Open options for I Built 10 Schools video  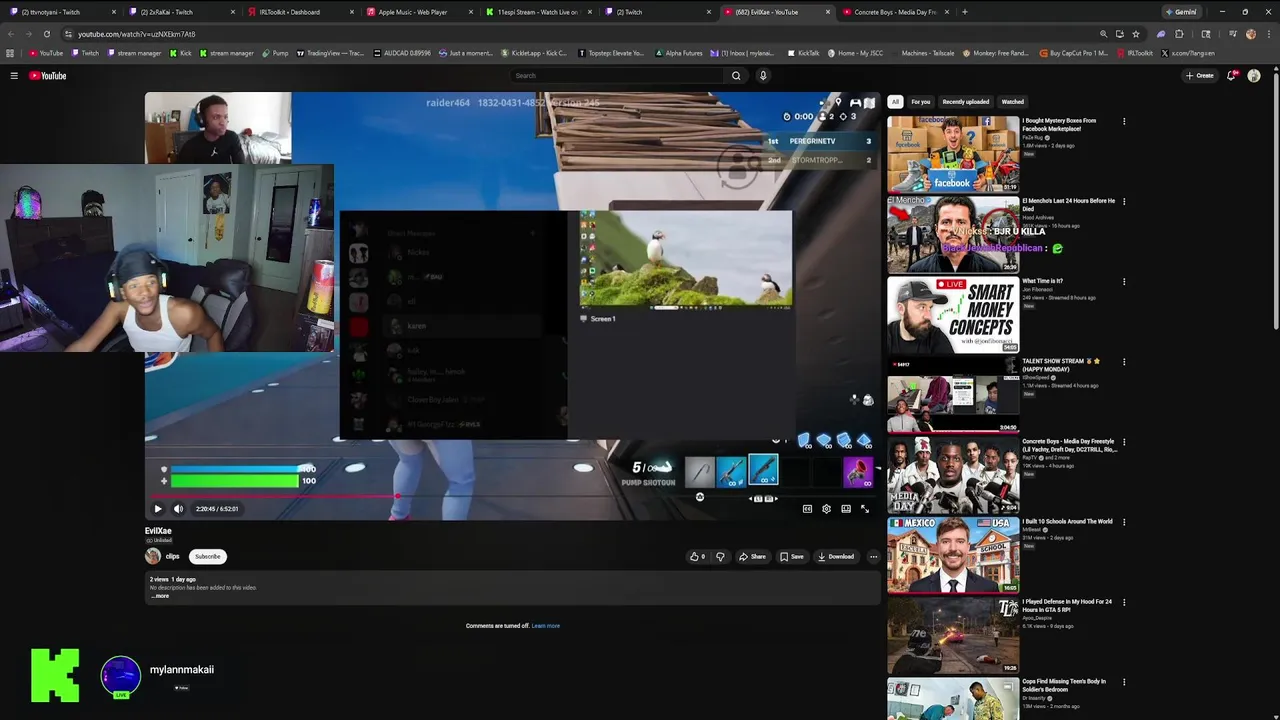(1124, 522)
